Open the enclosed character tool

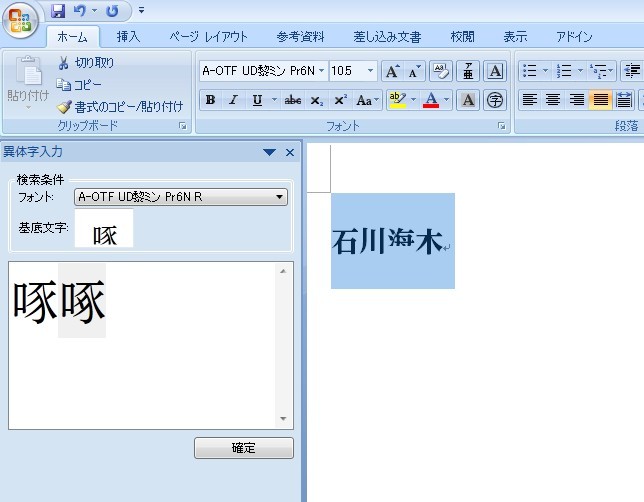click(495, 100)
